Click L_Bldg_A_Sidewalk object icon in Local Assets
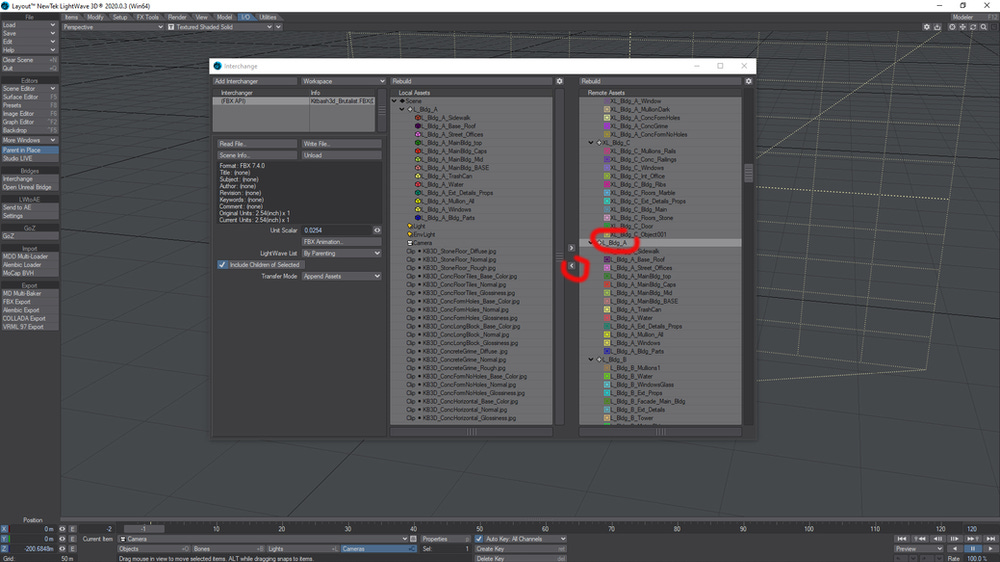 (x=418, y=118)
